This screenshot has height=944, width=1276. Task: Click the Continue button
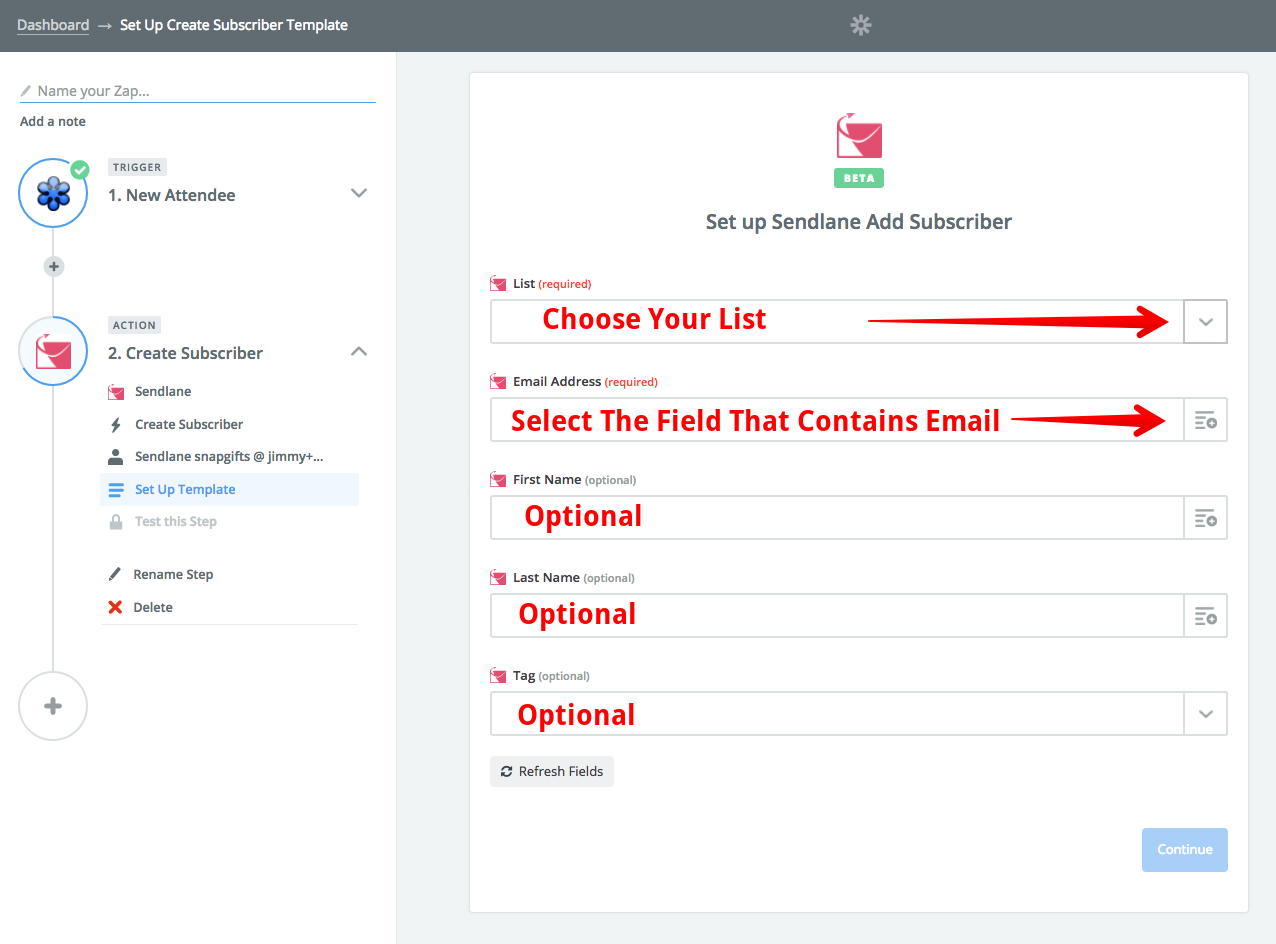(x=1185, y=849)
